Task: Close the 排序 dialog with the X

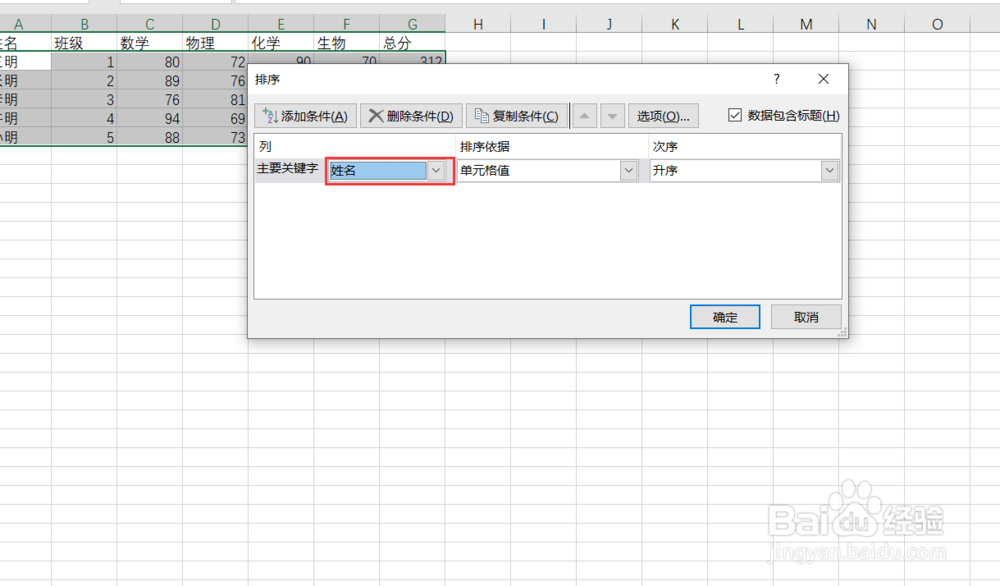Action: [x=823, y=79]
